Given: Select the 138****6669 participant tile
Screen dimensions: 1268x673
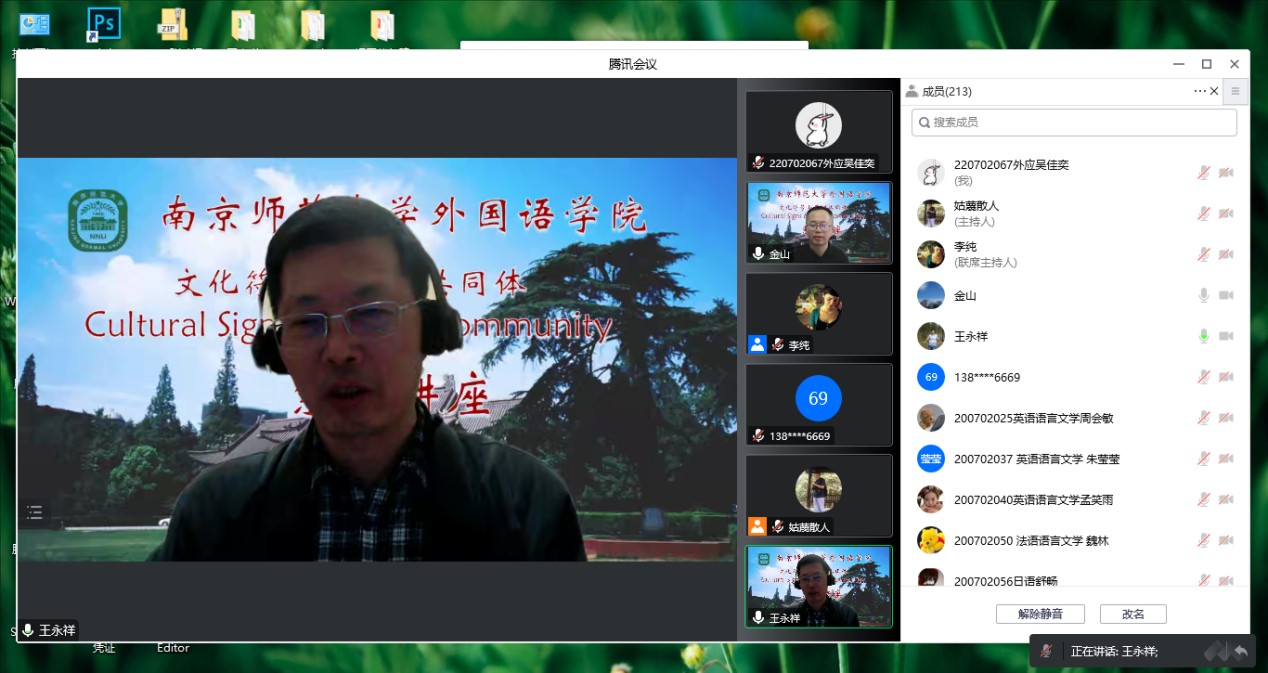Looking at the screenshot, I should point(818,404).
